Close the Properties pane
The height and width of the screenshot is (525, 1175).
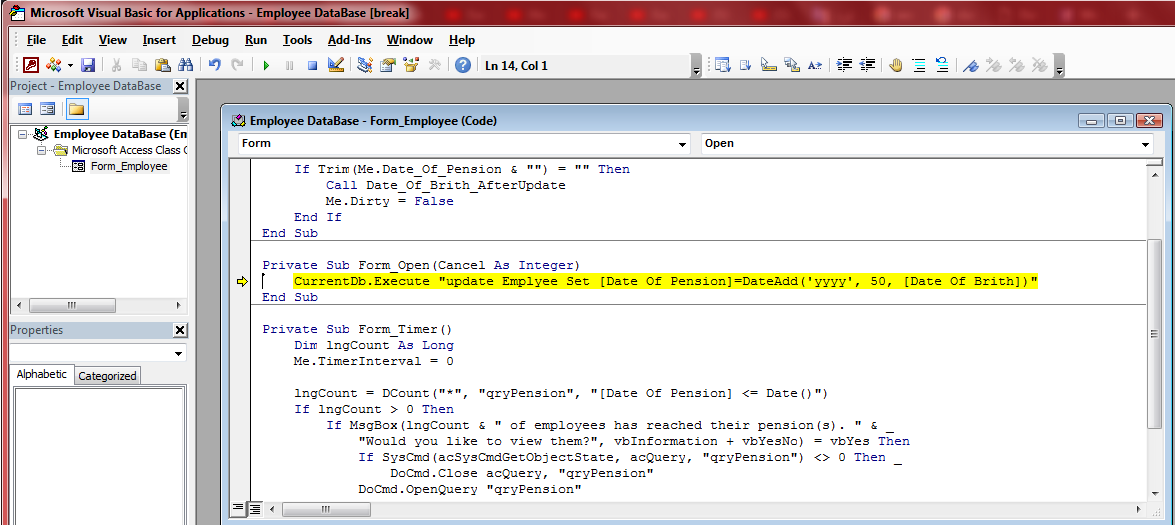[x=180, y=330]
